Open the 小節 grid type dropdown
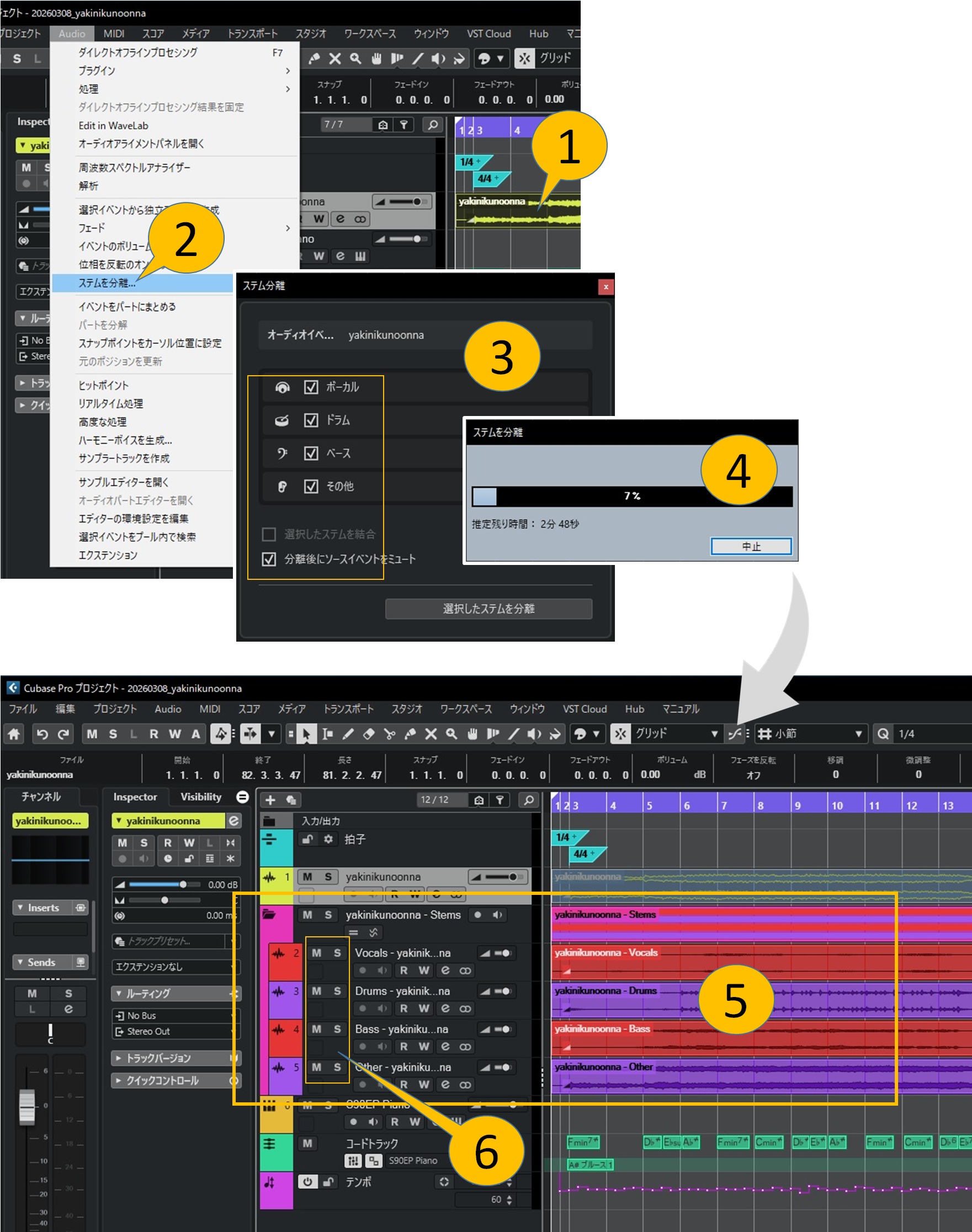The width and height of the screenshot is (972, 1232). [x=858, y=734]
